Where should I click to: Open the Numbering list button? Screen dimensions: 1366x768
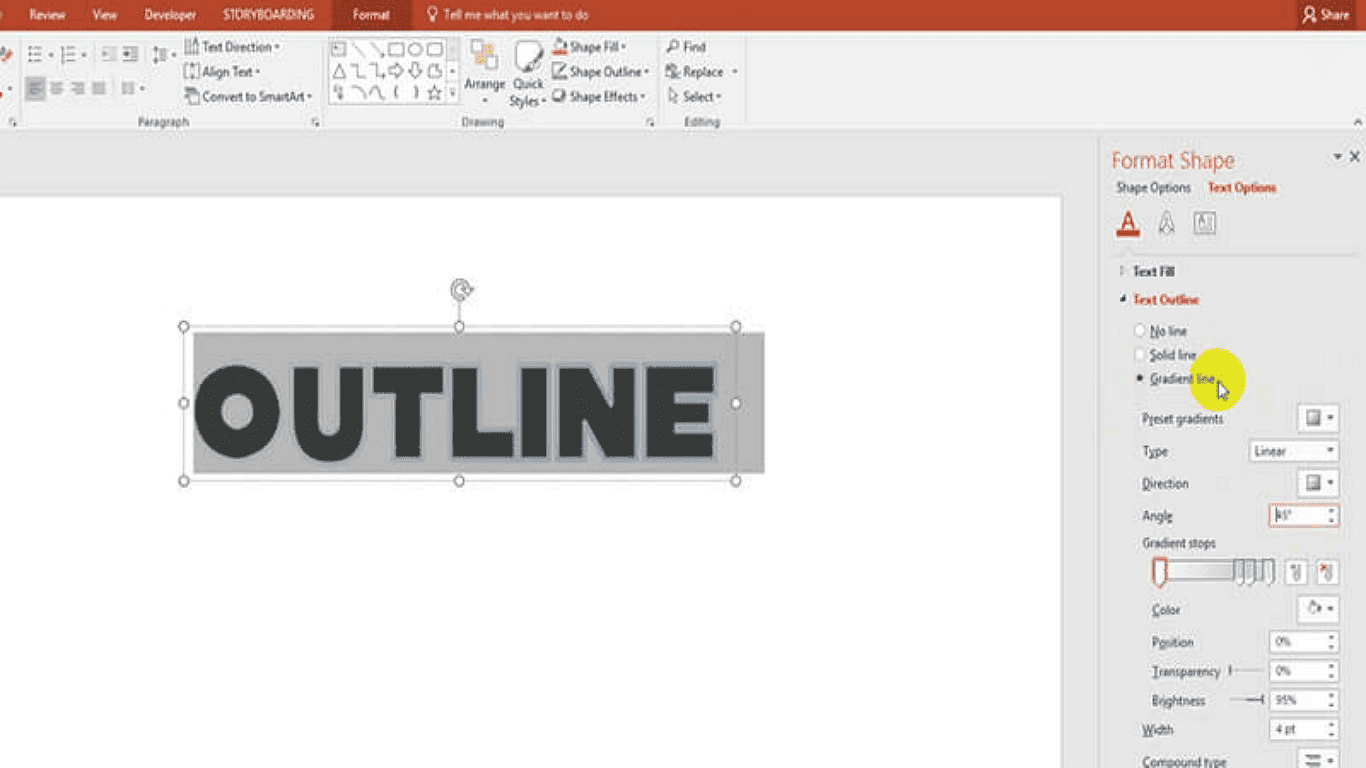(73, 55)
